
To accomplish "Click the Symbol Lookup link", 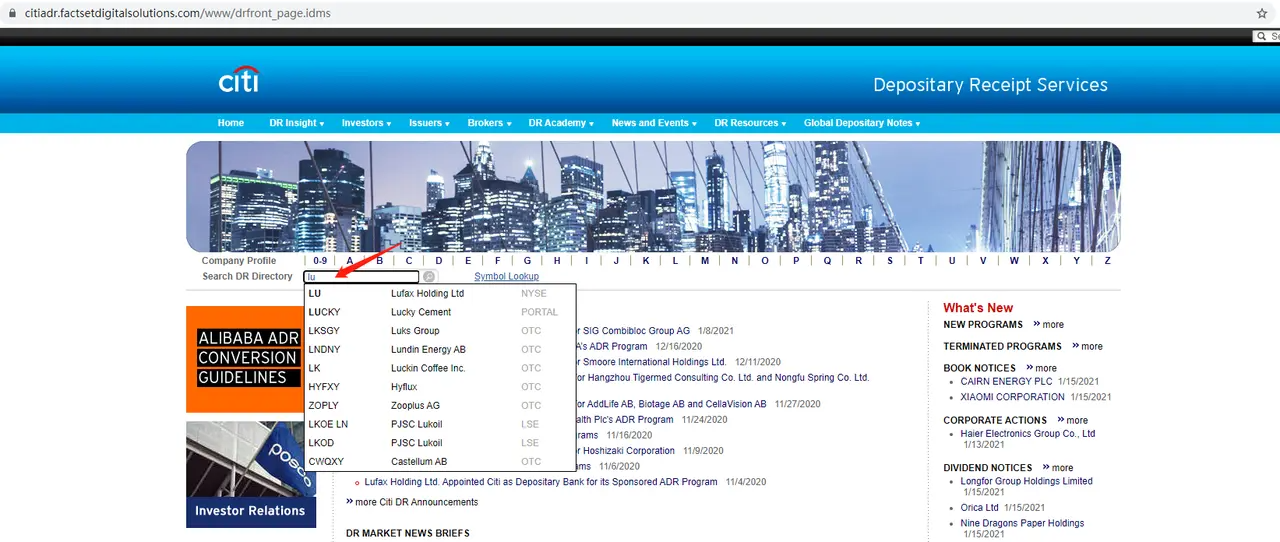I will [506, 277].
